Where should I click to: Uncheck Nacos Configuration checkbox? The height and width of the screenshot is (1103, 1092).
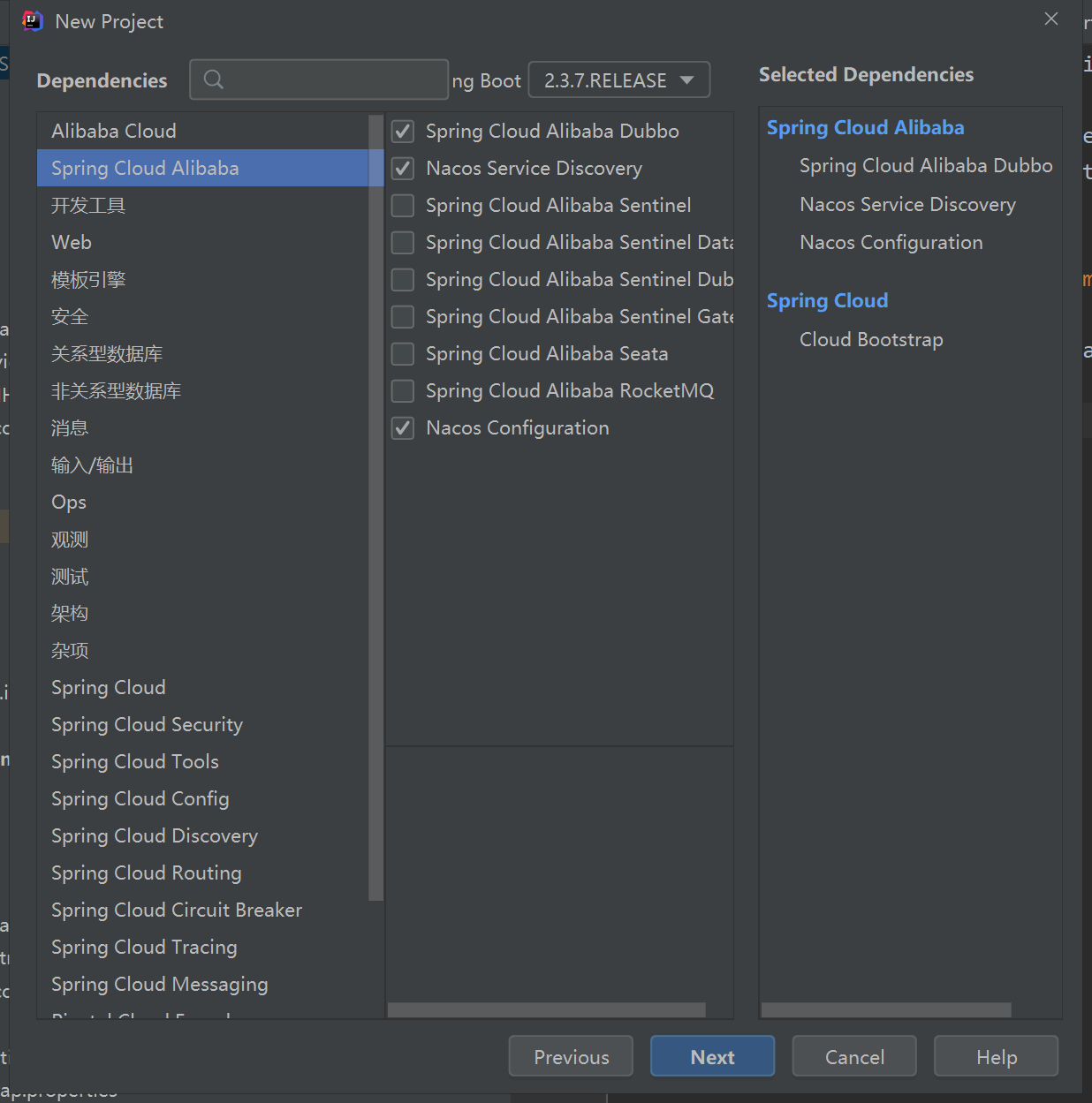(403, 428)
